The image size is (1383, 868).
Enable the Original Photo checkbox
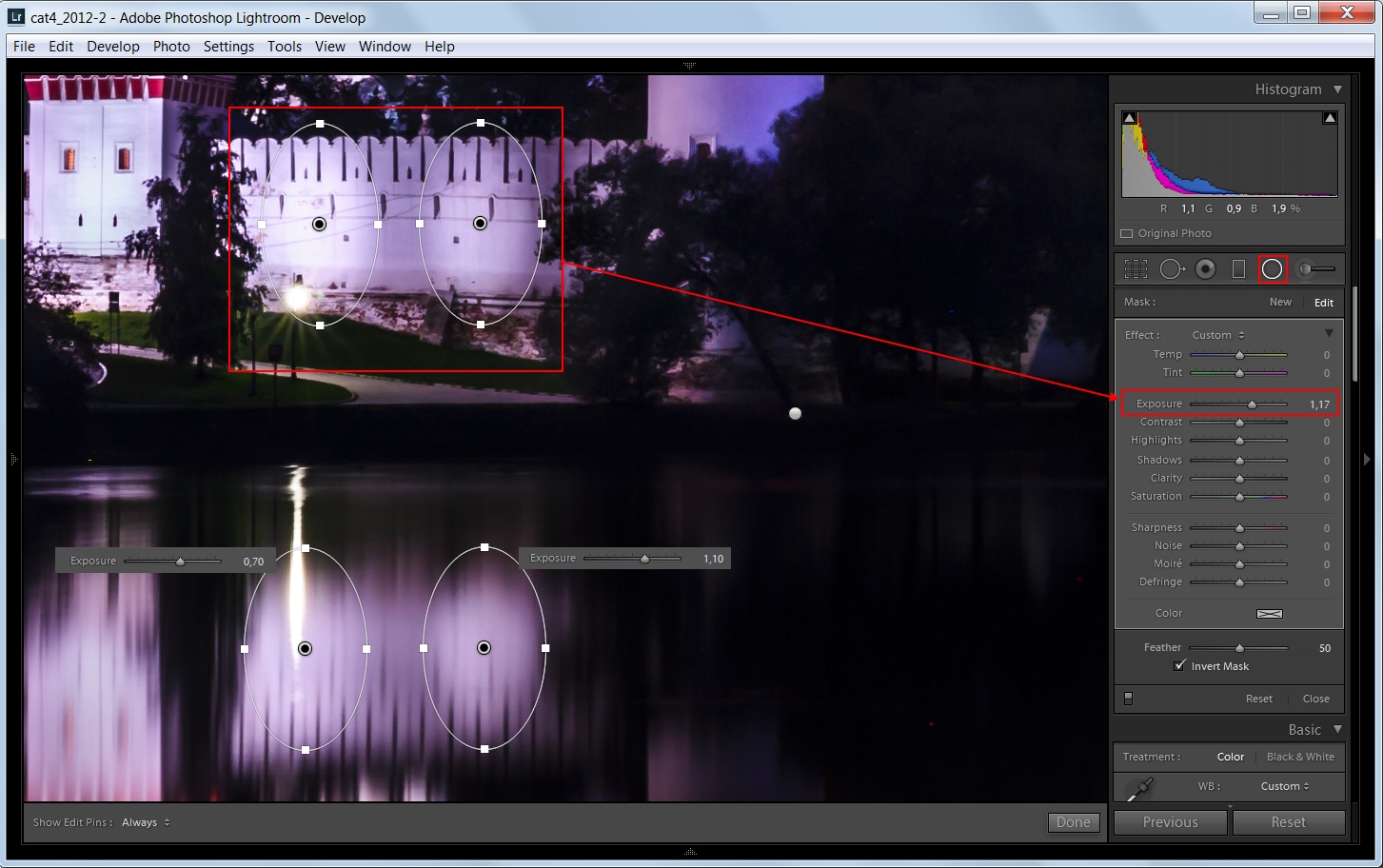click(x=1127, y=233)
